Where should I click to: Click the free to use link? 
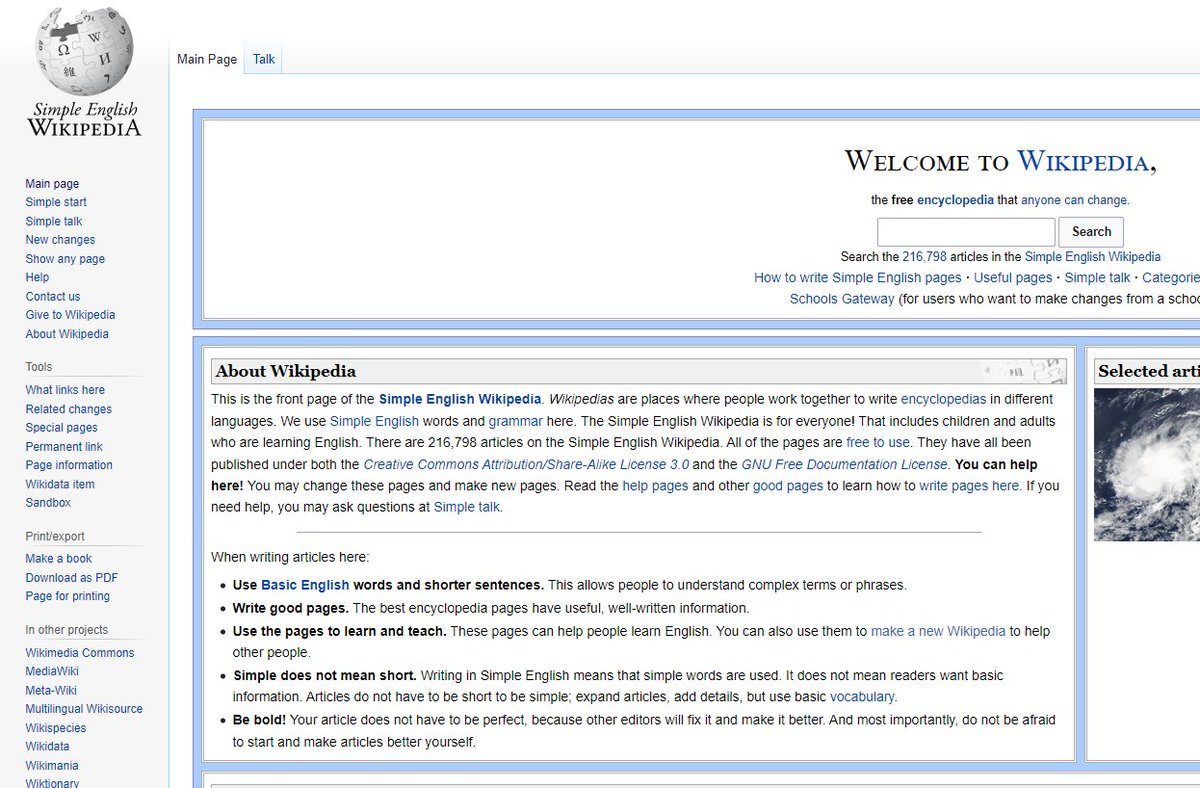click(878, 442)
